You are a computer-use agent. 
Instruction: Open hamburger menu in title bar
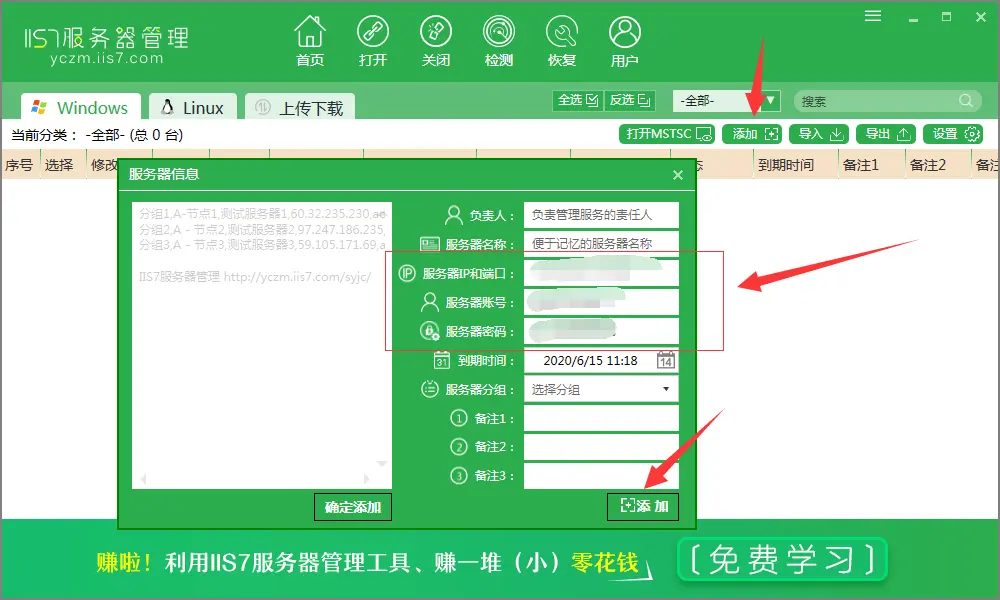coord(873,16)
